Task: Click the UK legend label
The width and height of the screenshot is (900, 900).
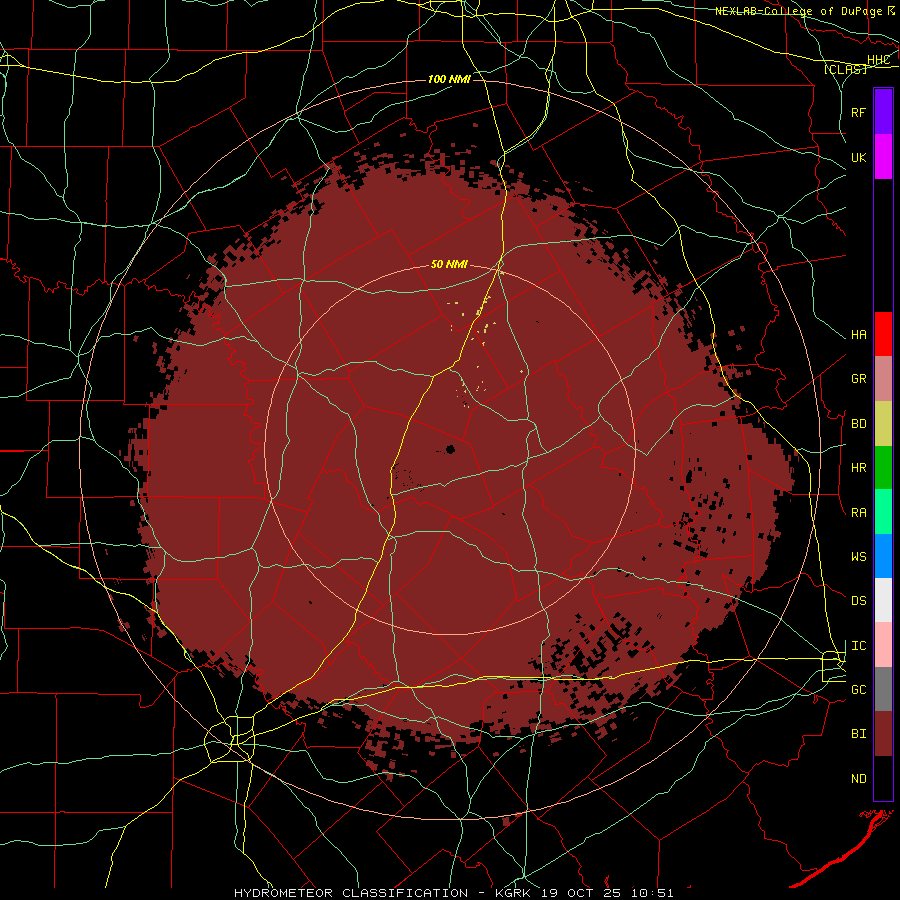Action: click(x=858, y=157)
